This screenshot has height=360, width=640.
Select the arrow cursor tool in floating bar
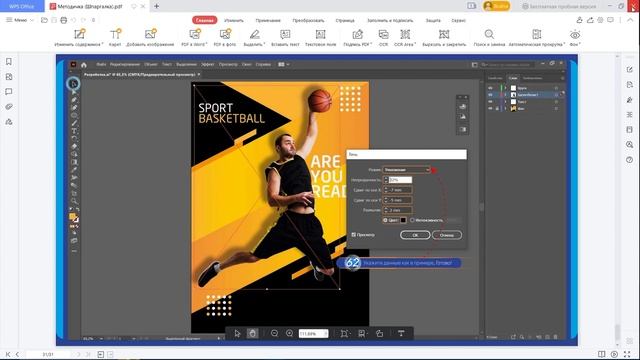[x=237, y=333]
